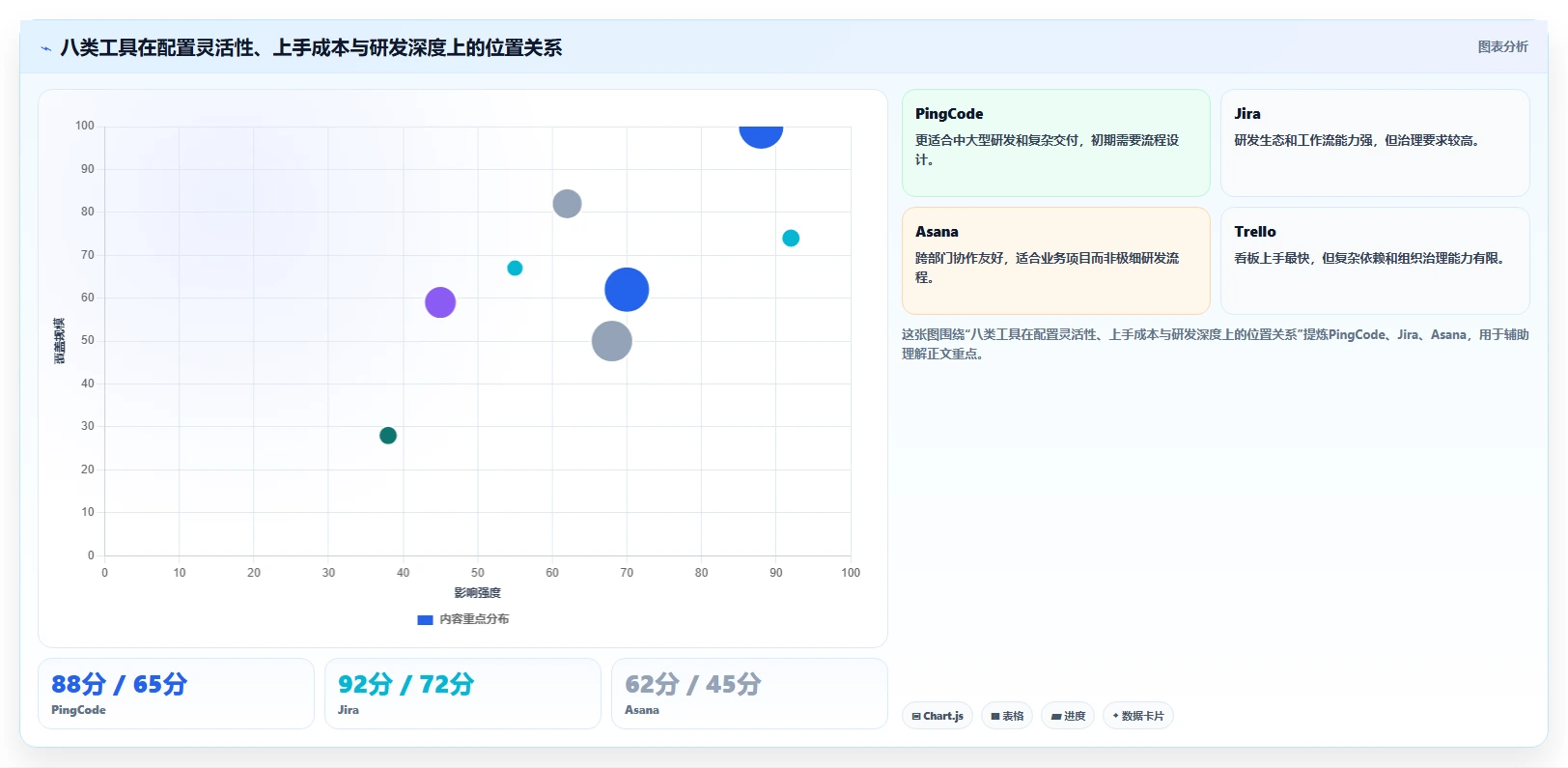This screenshot has height=768, width=1568.
Task: Select the purple bubble in the chart
Action: [x=440, y=302]
